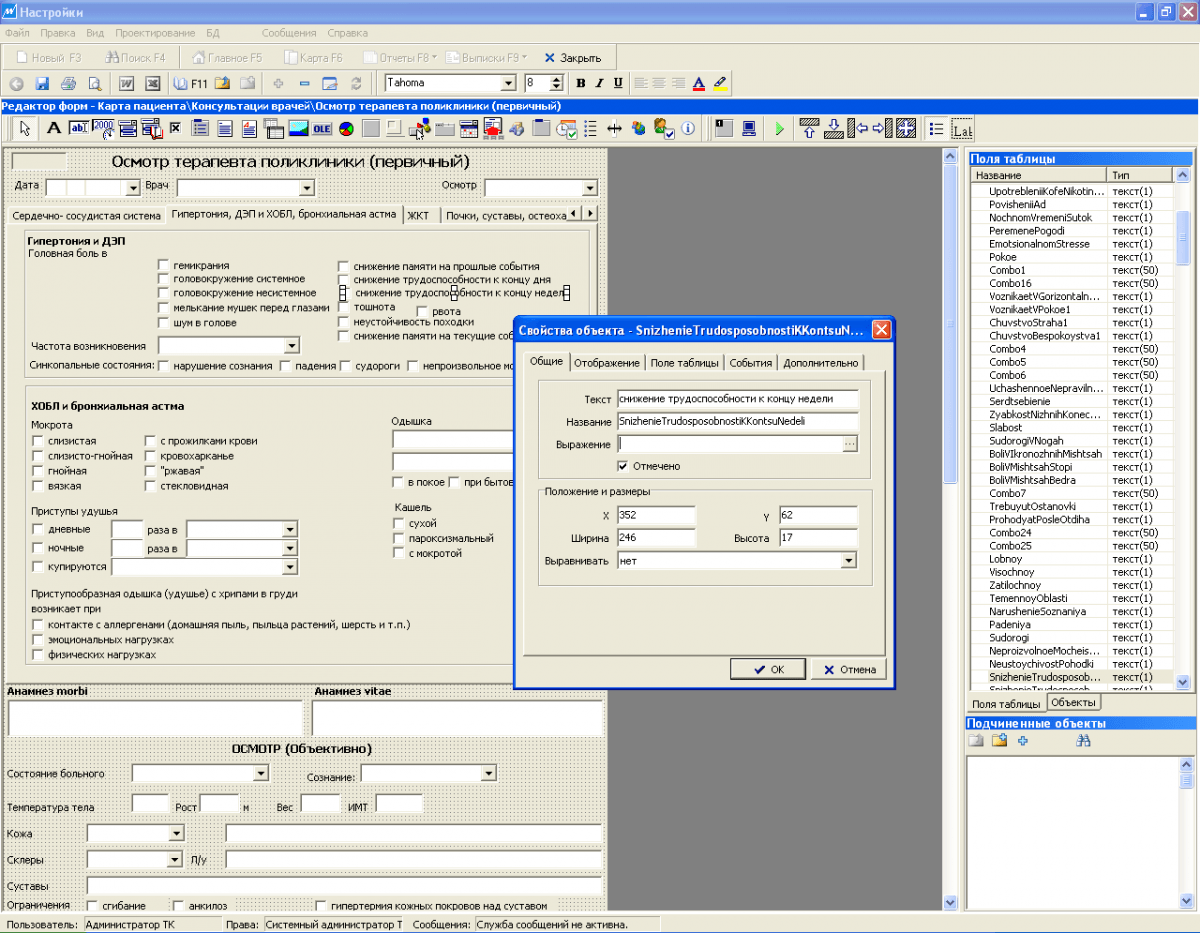Click the binoculars search icon in subordinate objects
This screenshot has height=933, width=1200.
(x=1083, y=741)
